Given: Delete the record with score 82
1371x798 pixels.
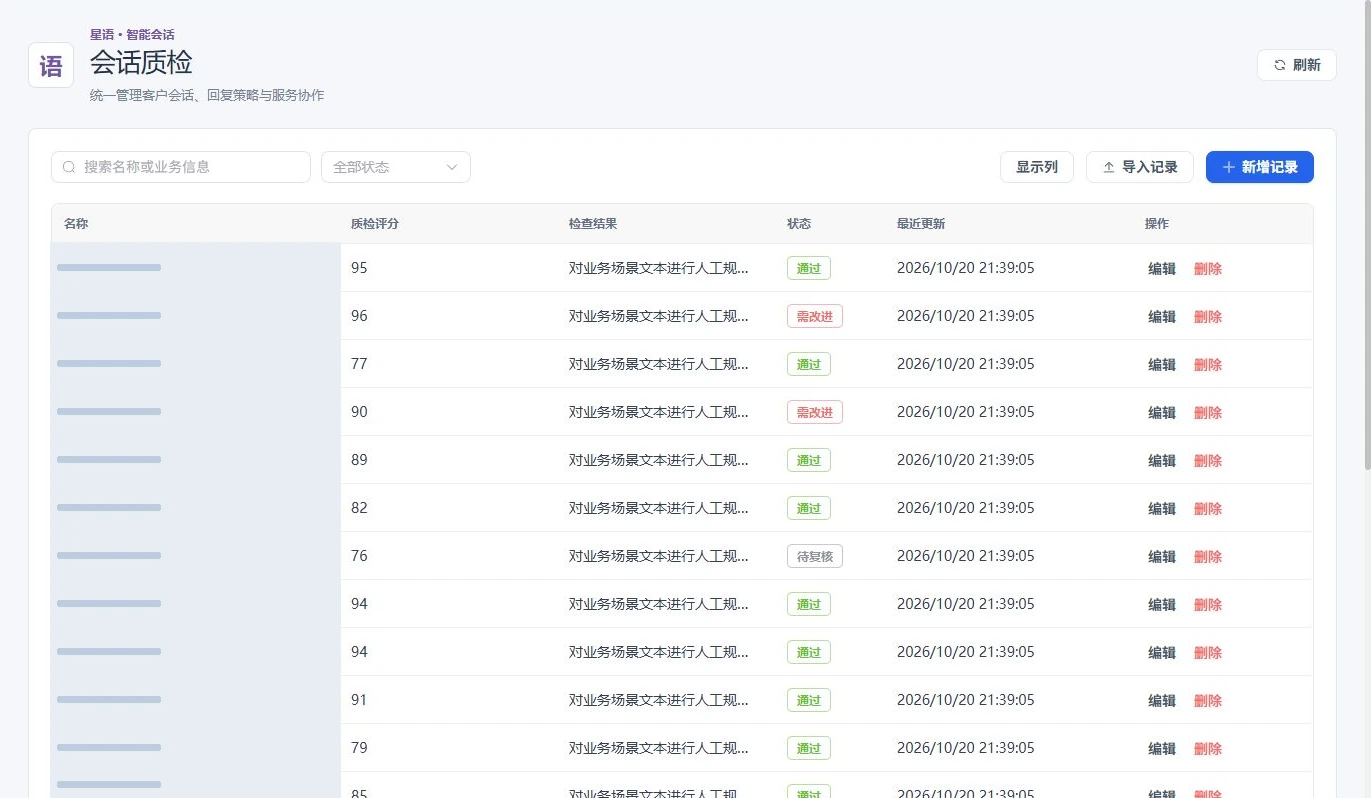Looking at the screenshot, I should [x=1208, y=509].
